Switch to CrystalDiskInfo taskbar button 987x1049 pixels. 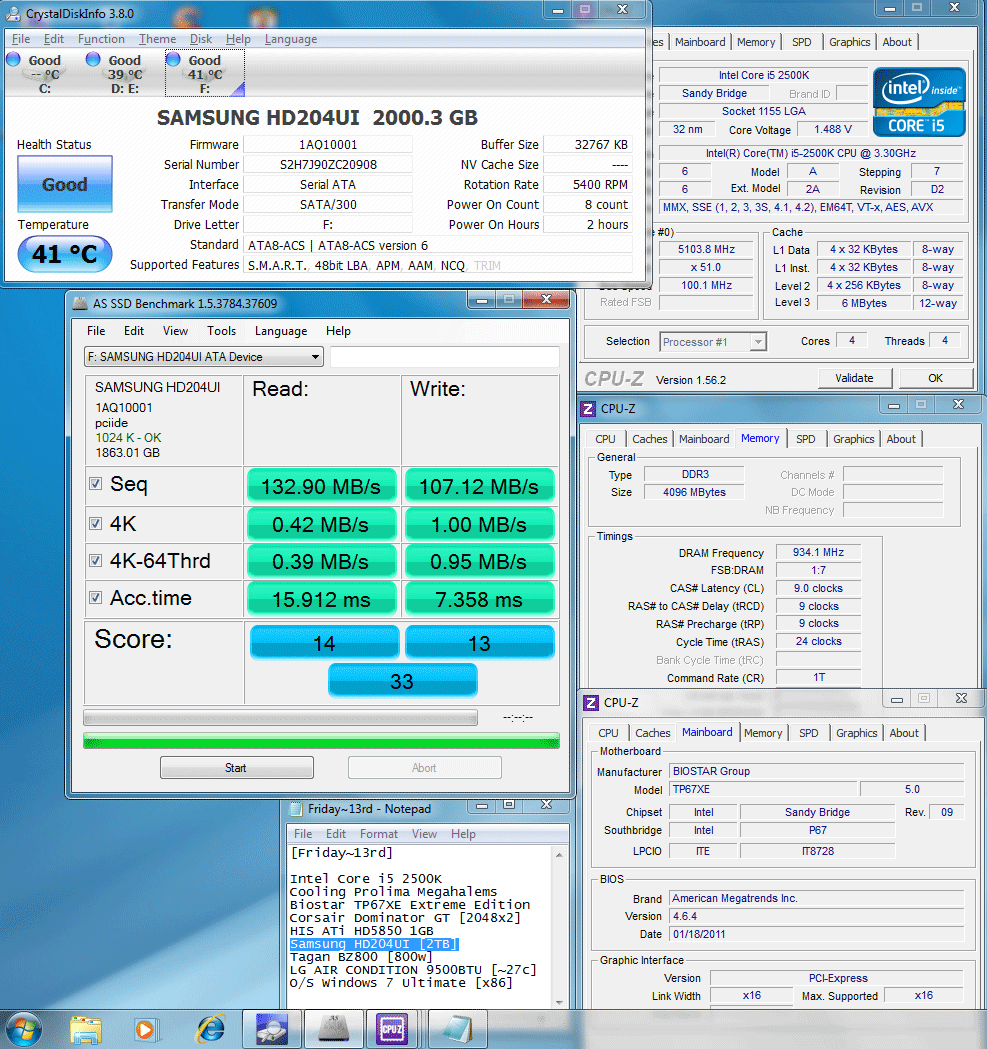coord(271,1029)
